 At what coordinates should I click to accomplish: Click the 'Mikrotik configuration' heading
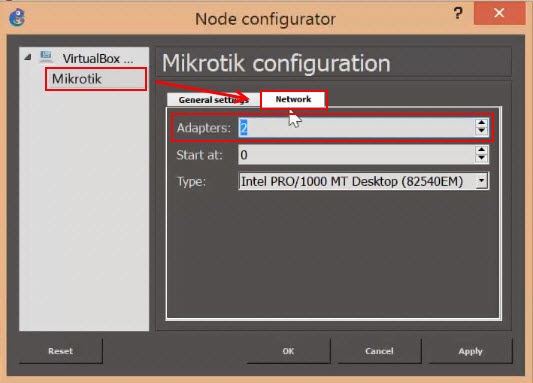[276, 64]
